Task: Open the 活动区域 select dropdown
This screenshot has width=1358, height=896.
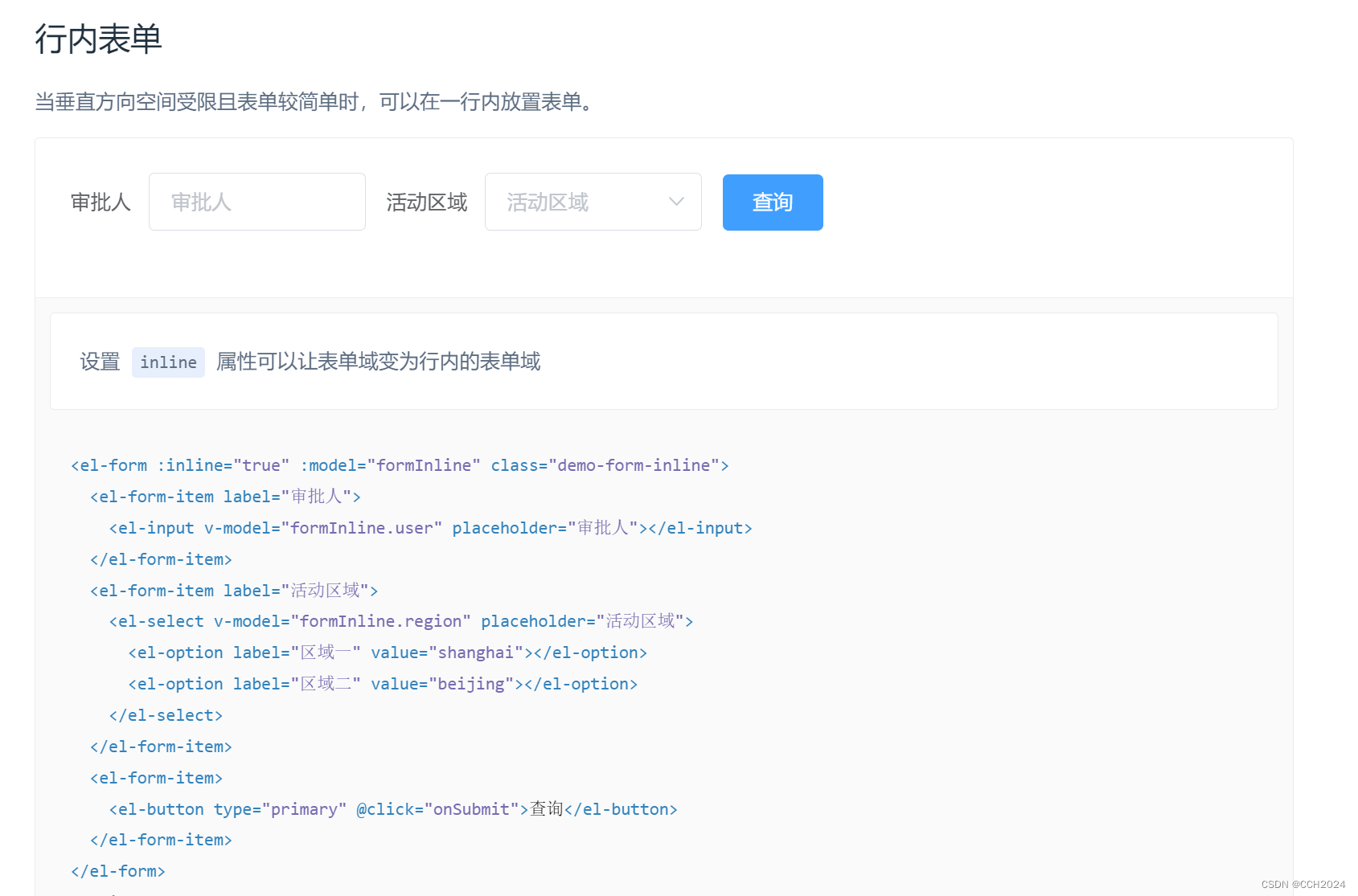Action: tap(593, 202)
